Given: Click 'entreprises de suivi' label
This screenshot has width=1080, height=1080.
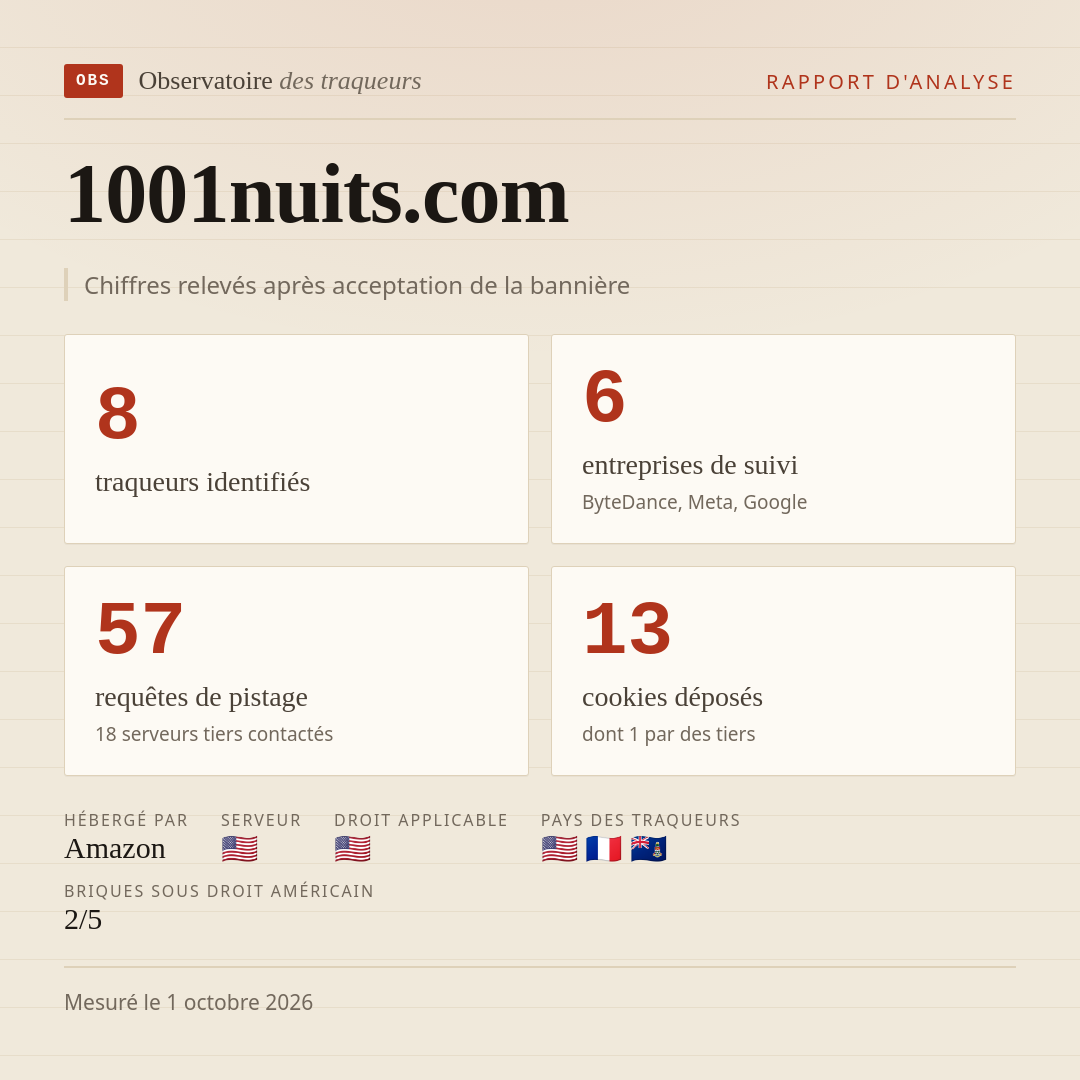Looking at the screenshot, I should [x=690, y=466].
